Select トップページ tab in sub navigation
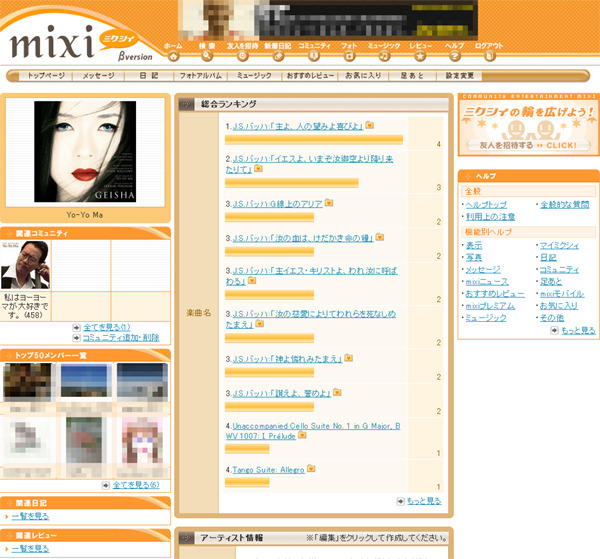This screenshot has height=559, width=600. tap(46, 76)
